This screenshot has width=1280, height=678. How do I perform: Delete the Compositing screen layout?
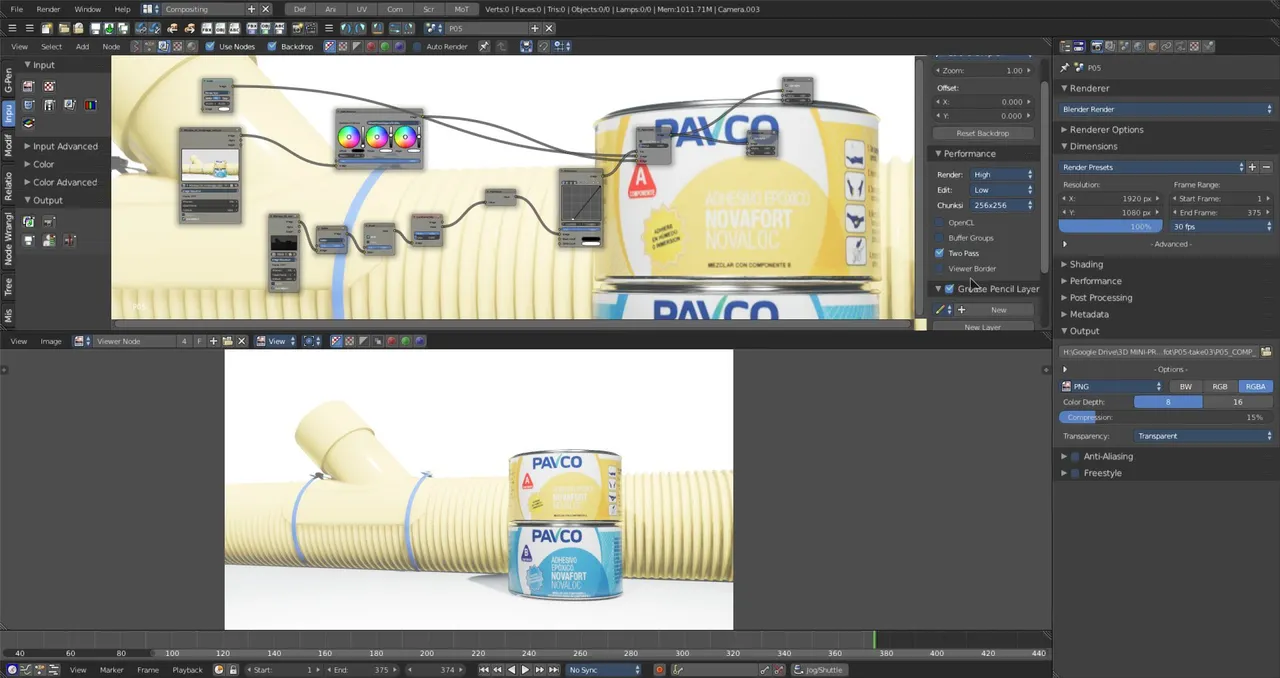point(265,9)
